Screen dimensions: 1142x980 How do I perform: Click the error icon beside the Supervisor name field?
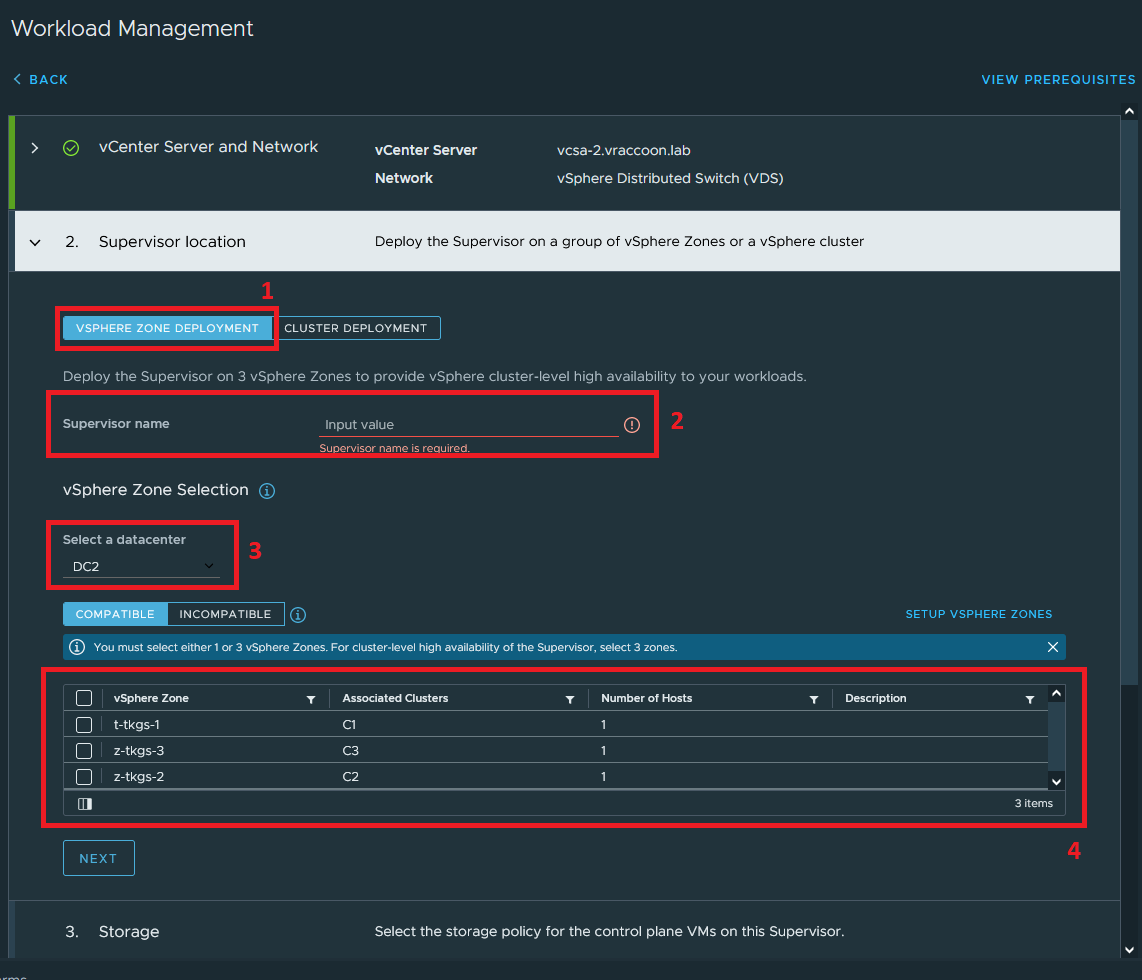631,424
